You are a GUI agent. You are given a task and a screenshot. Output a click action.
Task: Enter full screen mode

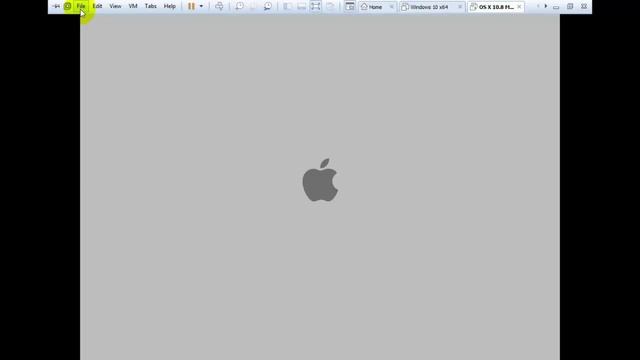316,6
